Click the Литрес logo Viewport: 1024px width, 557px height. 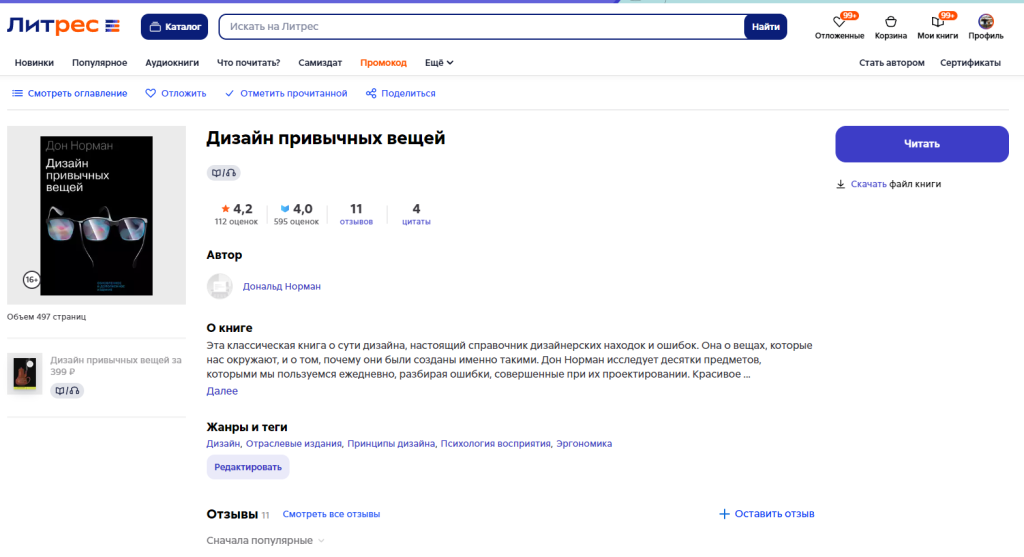pyautogui.click(x=63, y=26)
